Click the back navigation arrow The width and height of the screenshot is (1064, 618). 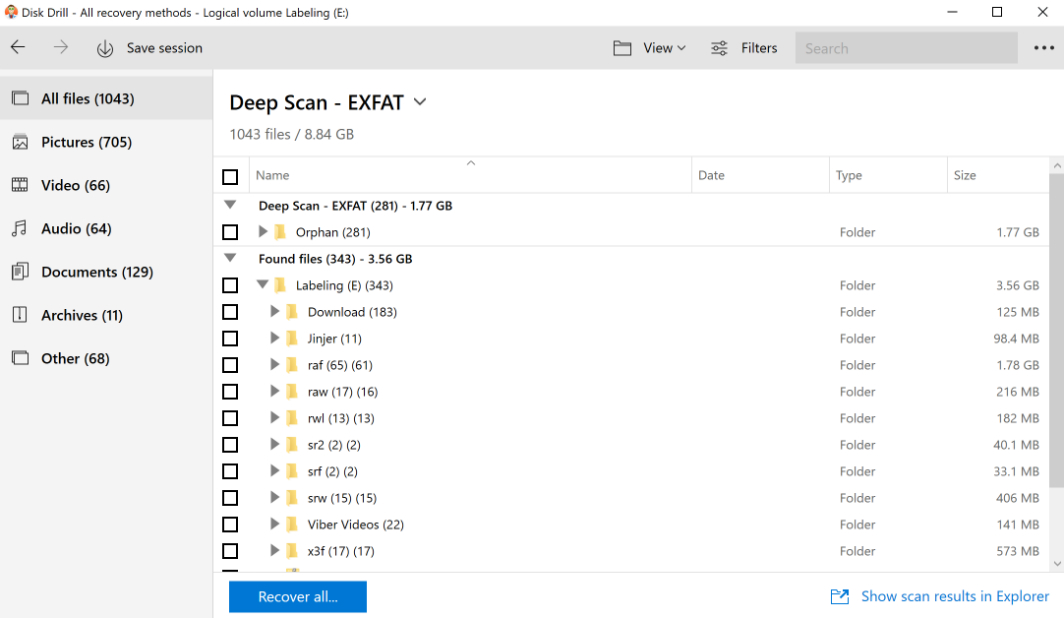click(17, 47)
